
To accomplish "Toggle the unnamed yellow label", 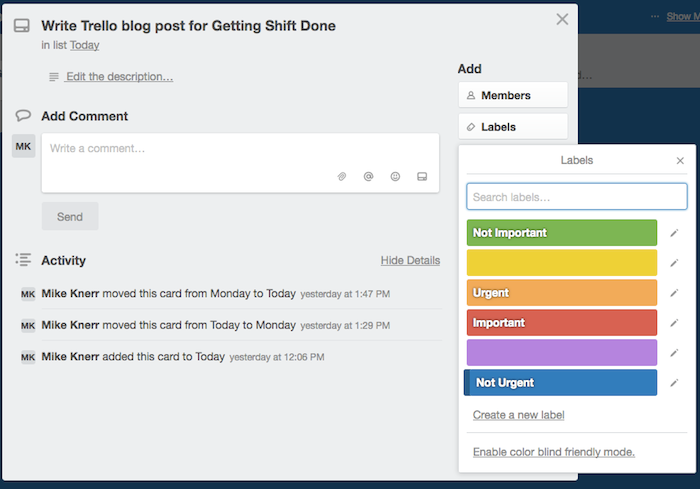I will coord(562,263).
